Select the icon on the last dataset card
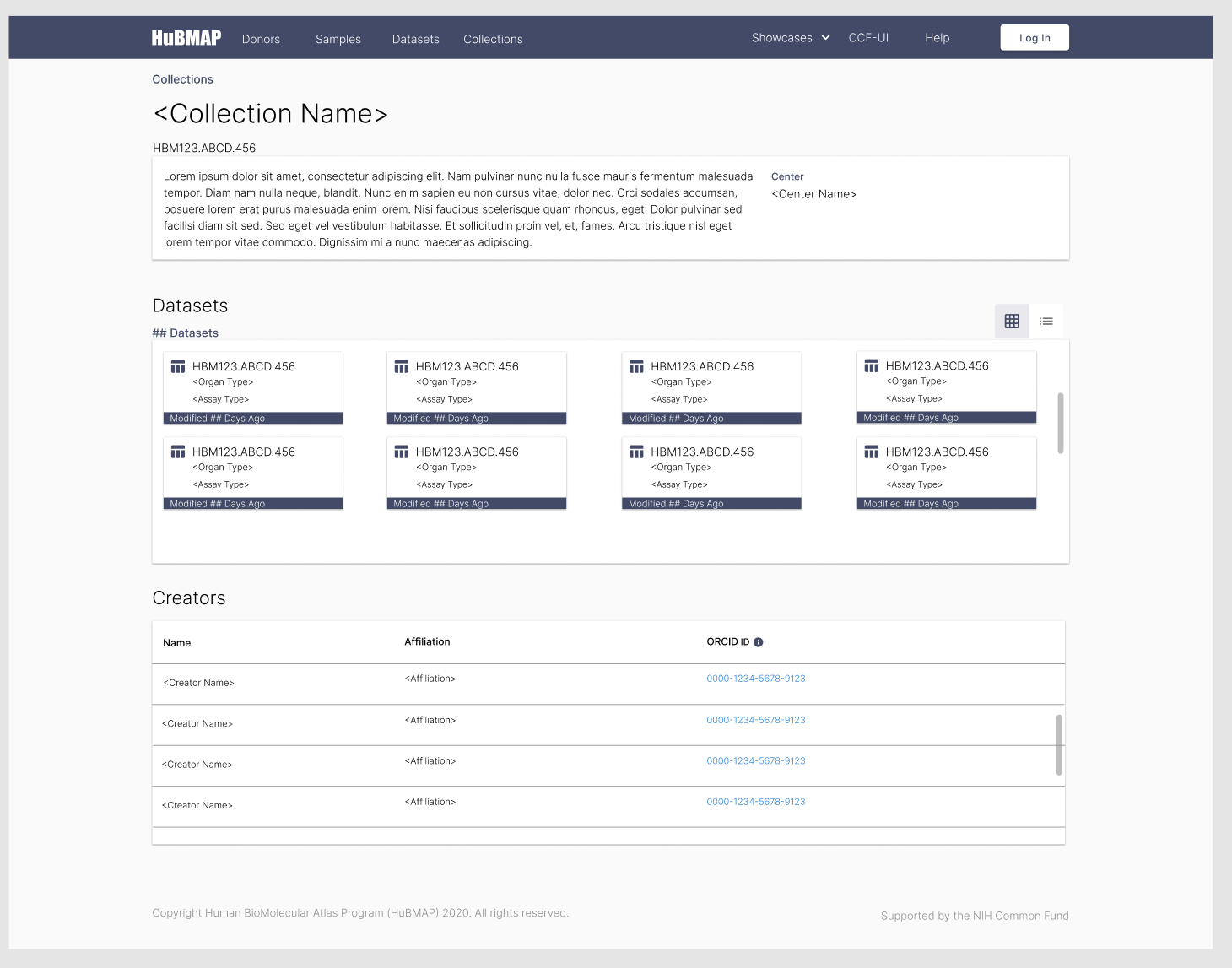Screen dimensions: 1232x968 pos(871,452)
